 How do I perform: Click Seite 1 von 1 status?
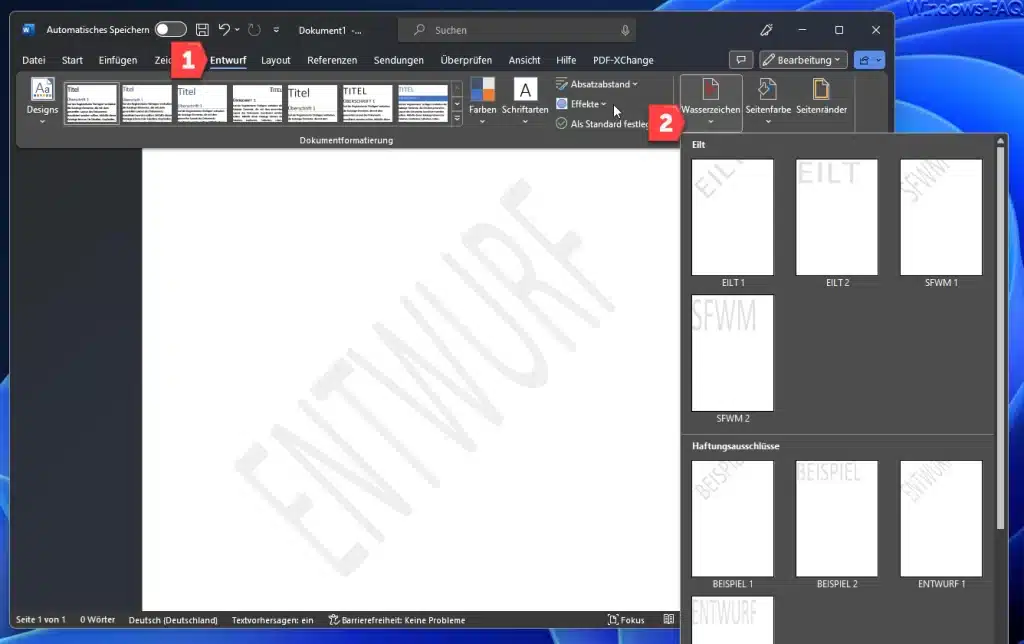pos(40,620)
